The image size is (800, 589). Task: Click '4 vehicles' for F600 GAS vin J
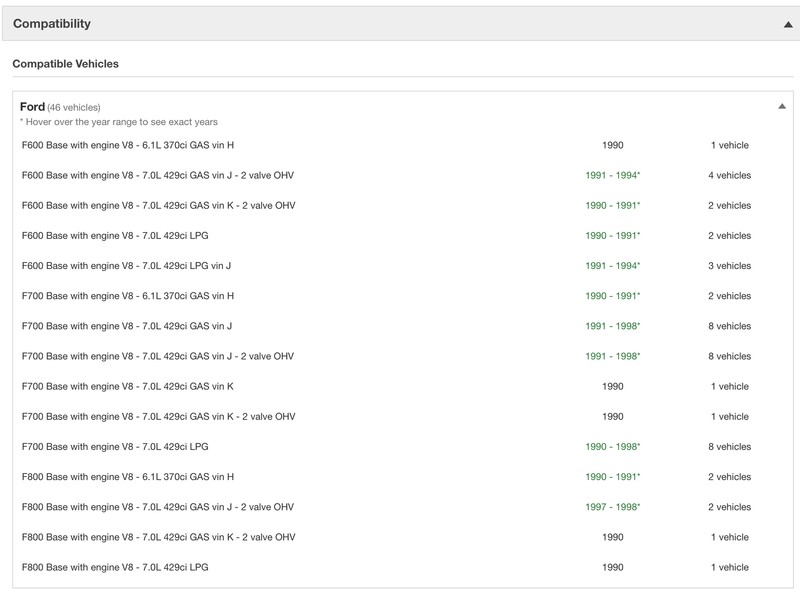[x=730, y=175]
